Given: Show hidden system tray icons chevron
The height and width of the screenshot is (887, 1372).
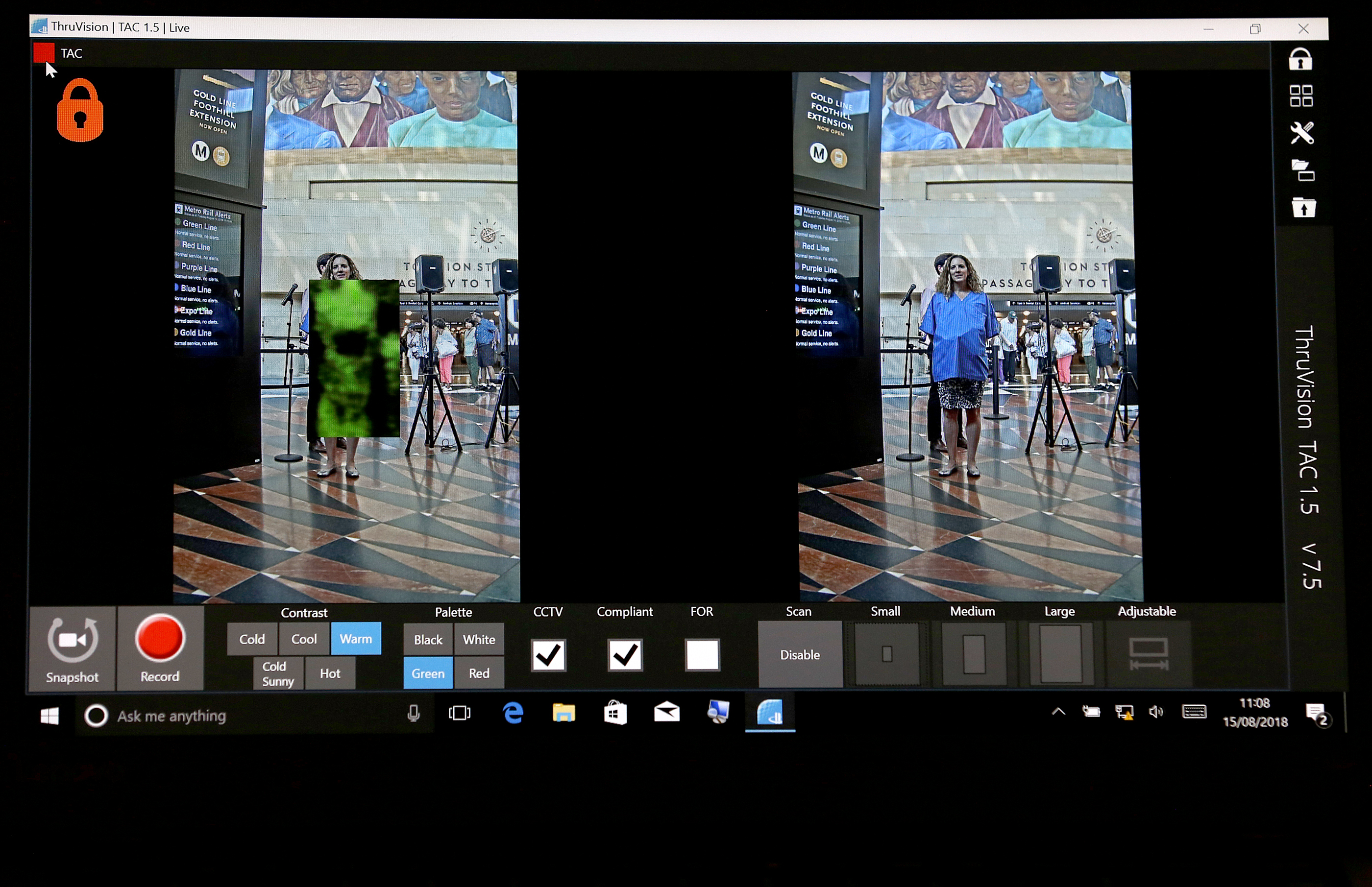Looking at the screenshot, I should pos(1058,712).
